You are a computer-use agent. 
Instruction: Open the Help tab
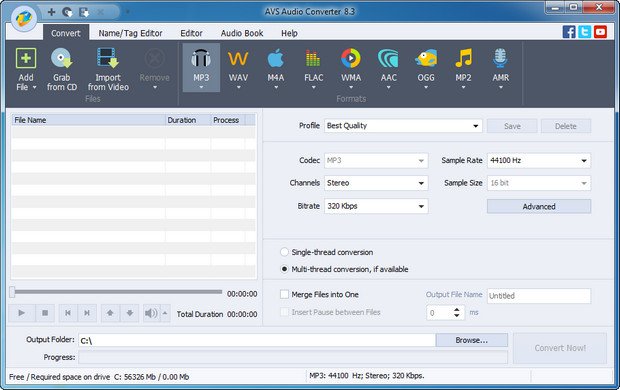point(289,33)
